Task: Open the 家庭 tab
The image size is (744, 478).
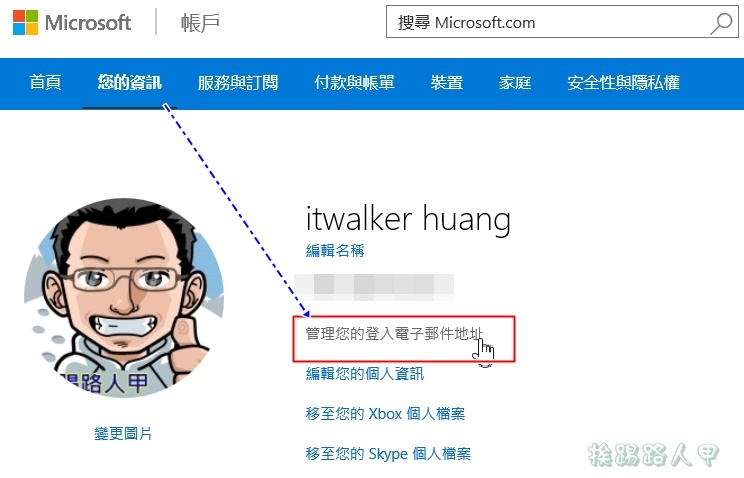Action: (515, 83)
